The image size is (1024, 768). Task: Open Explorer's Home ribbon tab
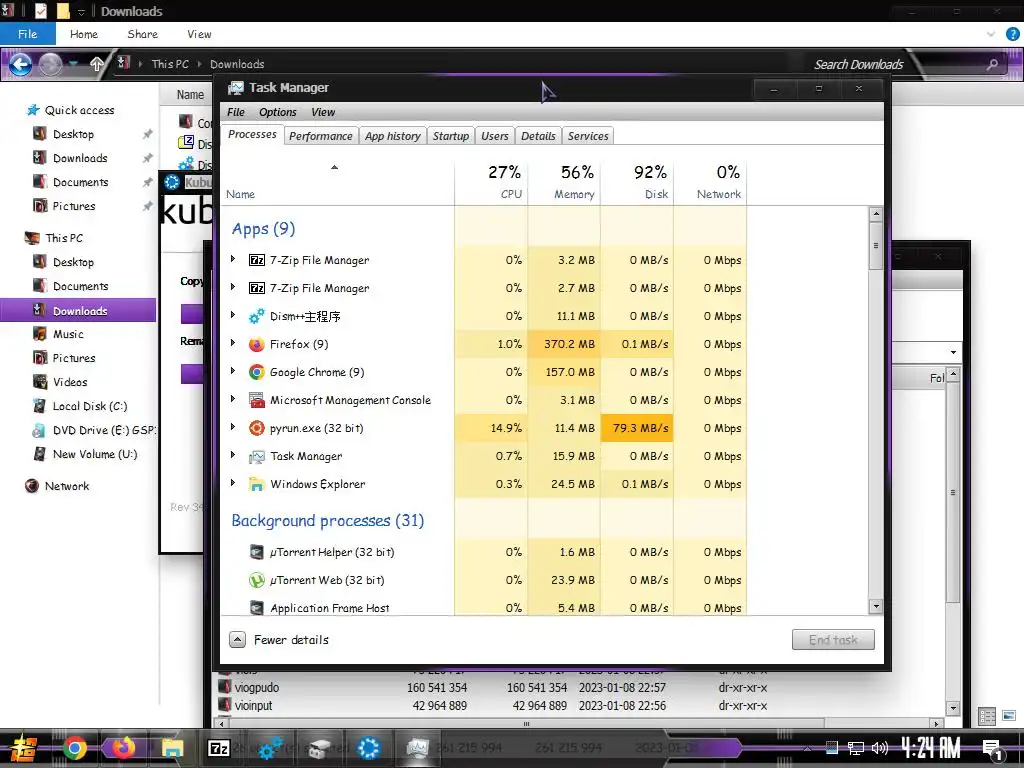(84, 34)
